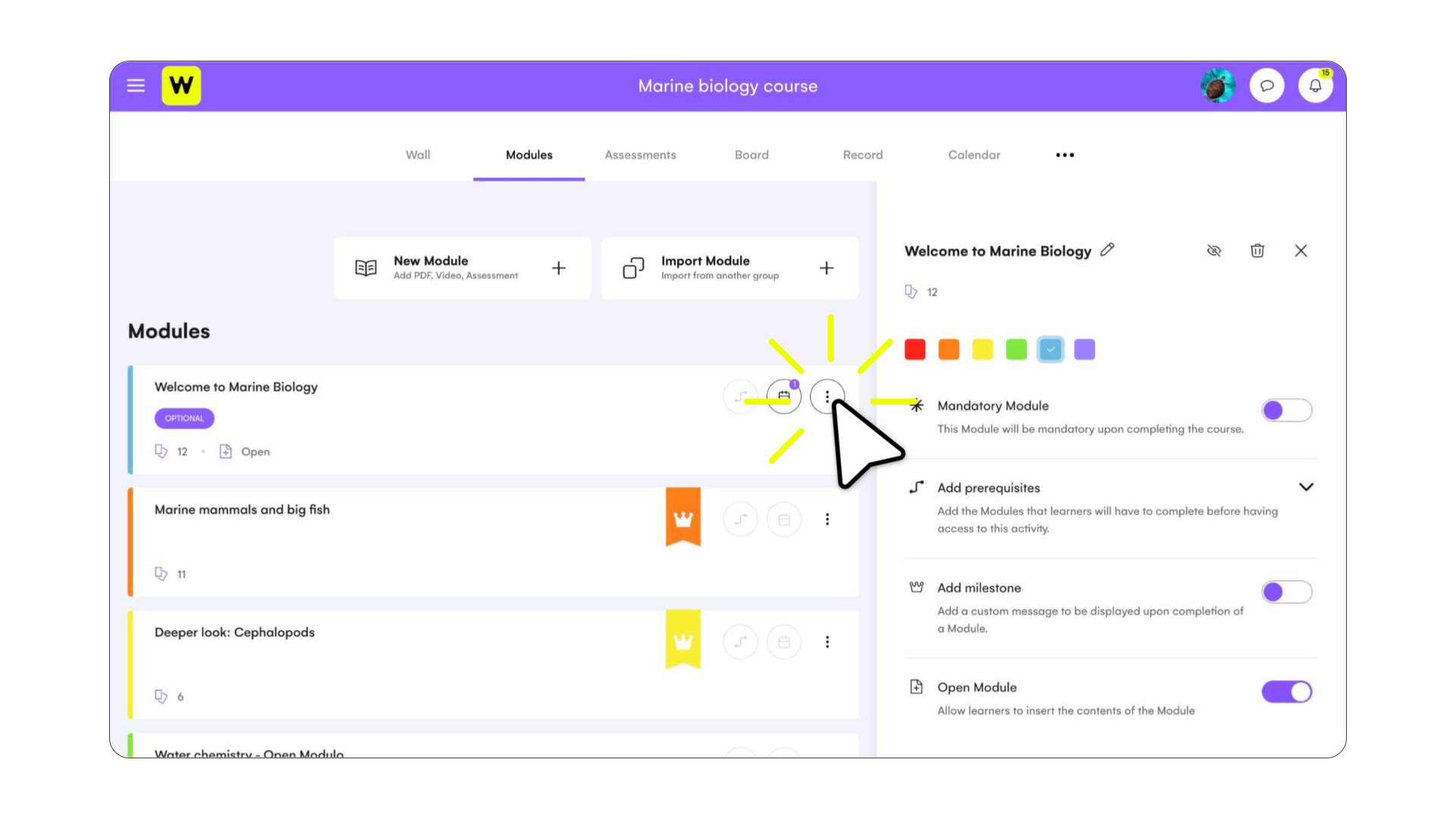Click the item count 12 in panel
1456x819 pixels.
[x=932, y=292]
